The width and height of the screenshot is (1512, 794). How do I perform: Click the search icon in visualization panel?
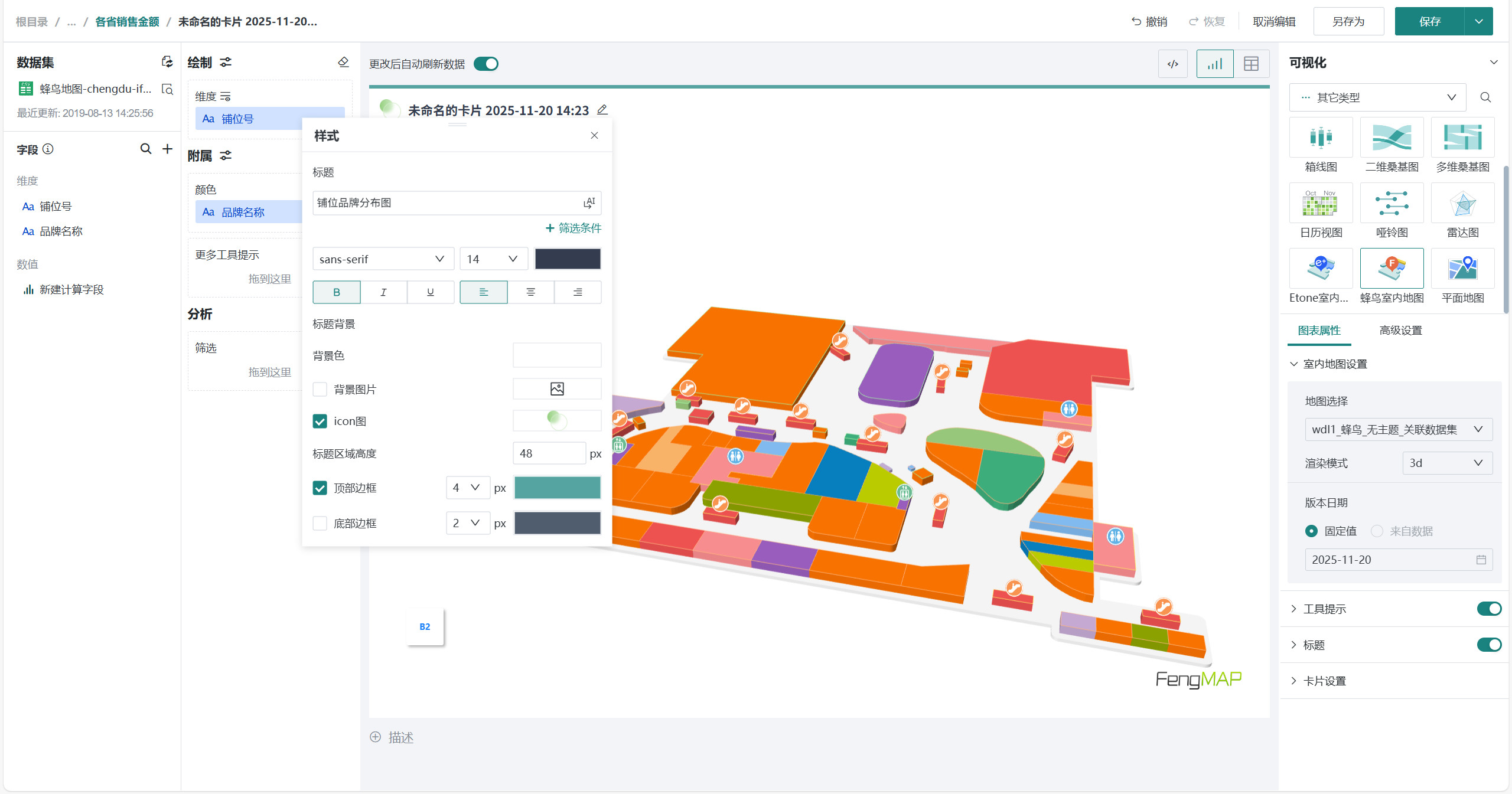coord(1485,97)
